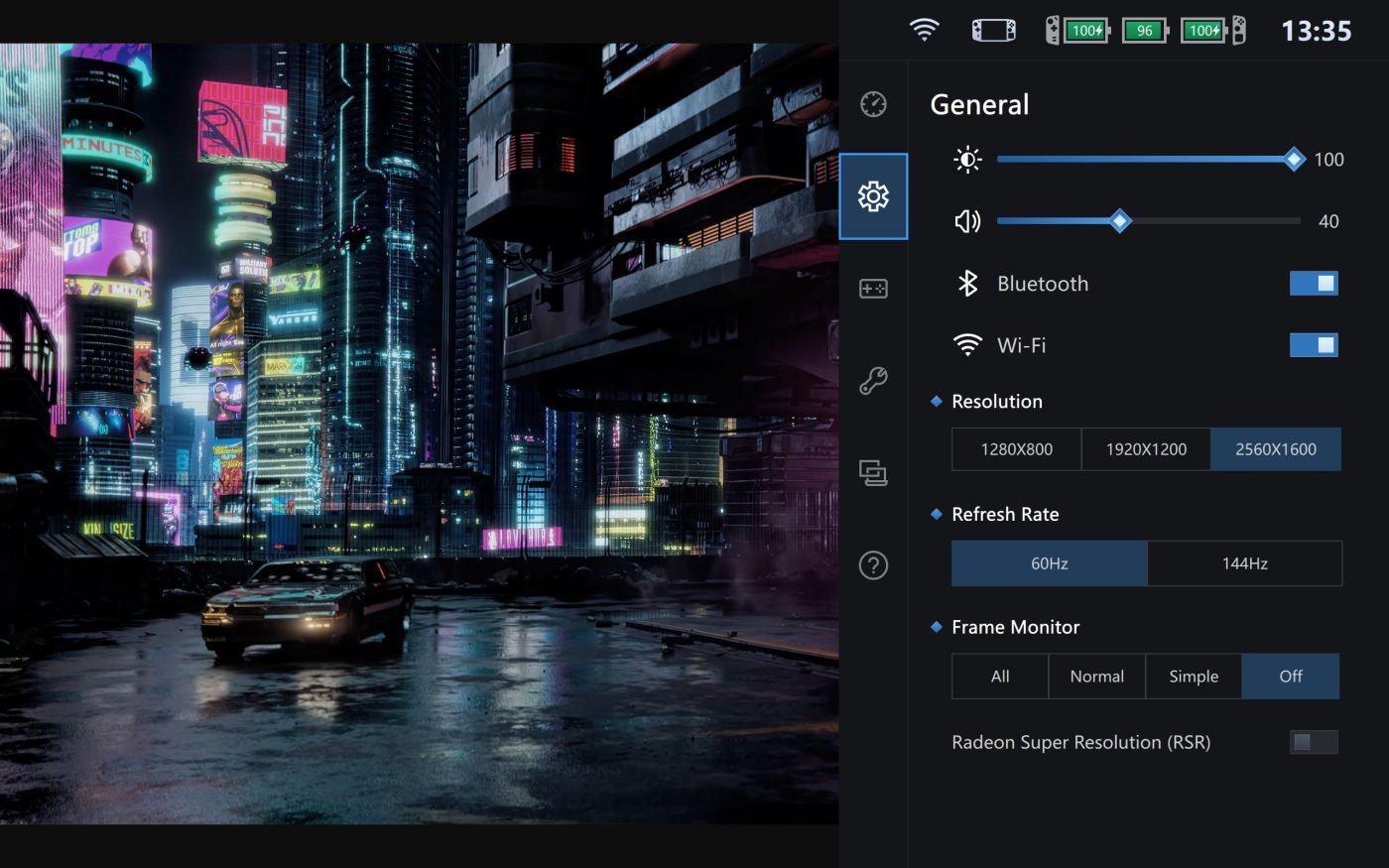Open the controller settings sidebar icon
This screenshot has width=1389, height=868.
coord(873,289)
